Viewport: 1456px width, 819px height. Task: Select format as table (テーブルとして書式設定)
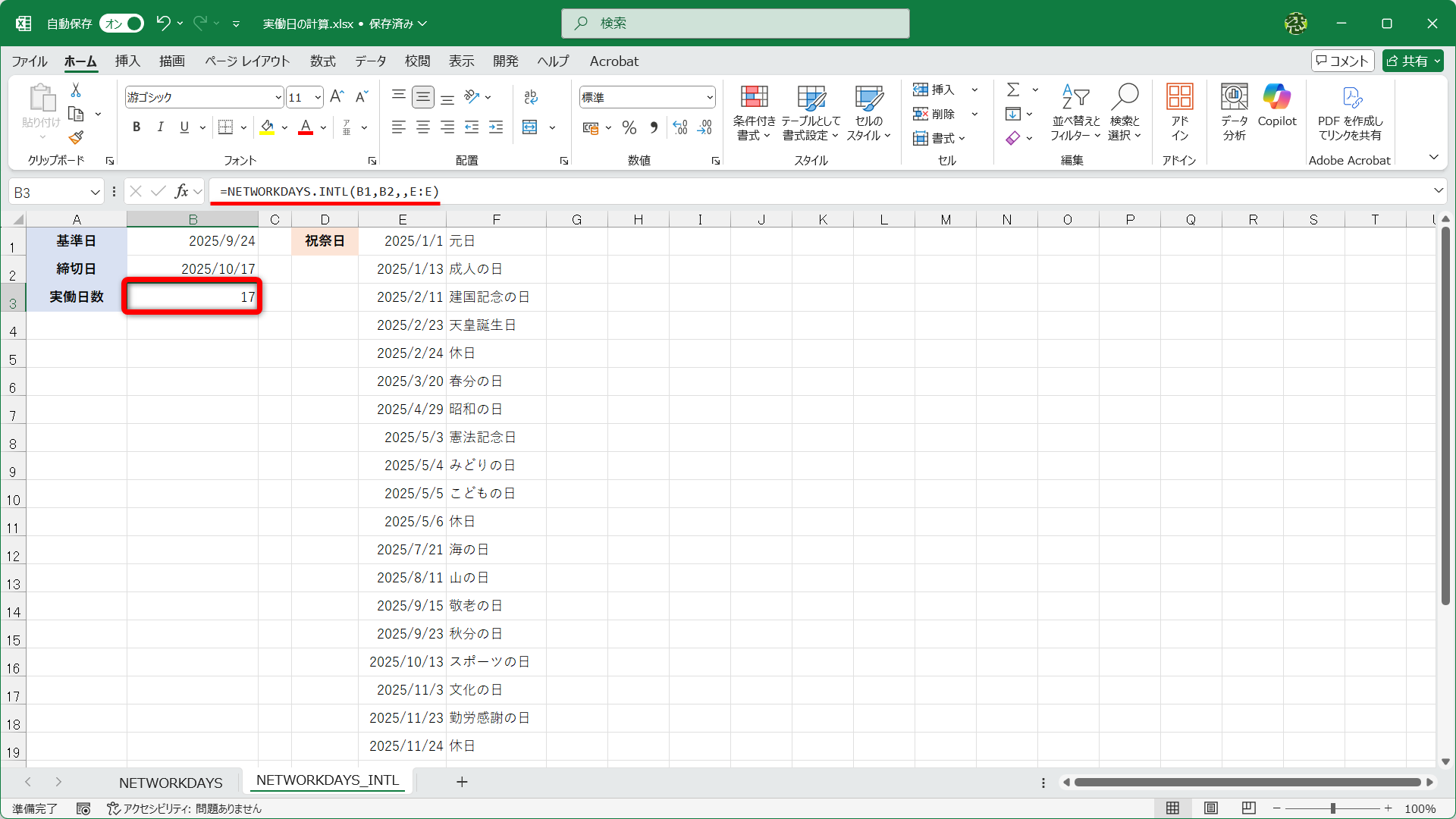810,114
